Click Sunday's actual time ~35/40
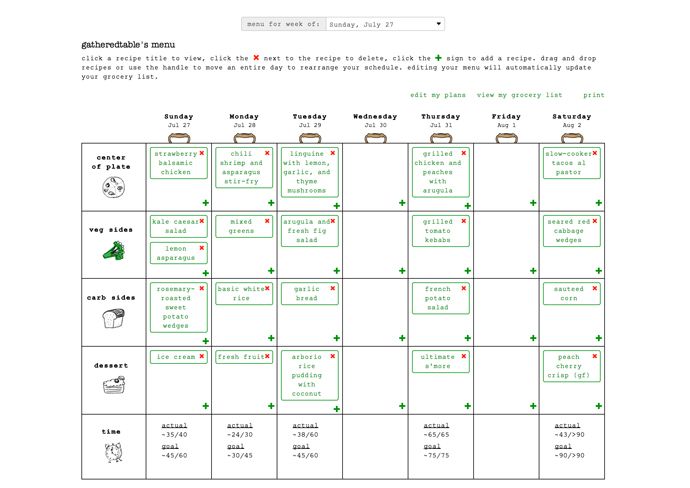Image resolution: width=690 pixels, height=488 pixels. click(174, 434)
